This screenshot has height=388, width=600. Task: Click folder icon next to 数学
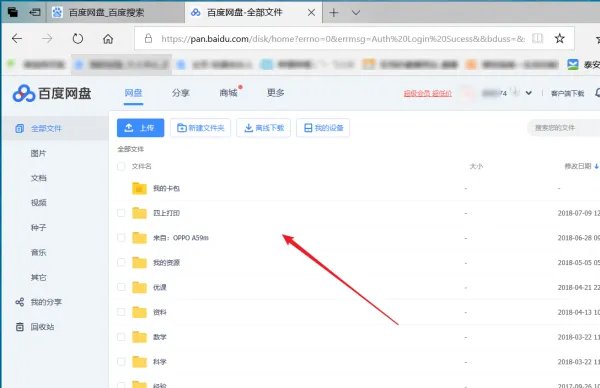point(139,337)
